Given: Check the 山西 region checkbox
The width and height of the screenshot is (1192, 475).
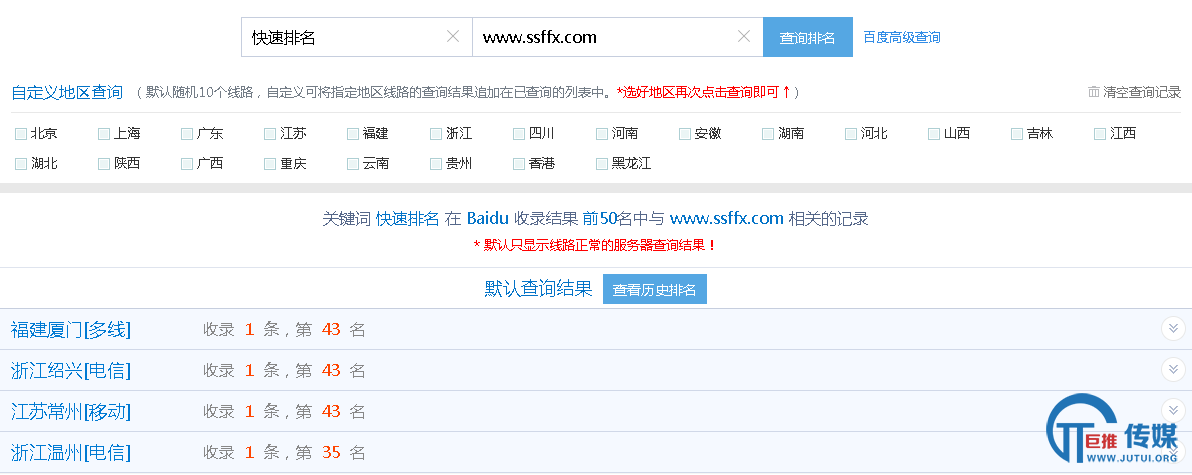Looking at the screenshot, I should (x=934, y=134).
